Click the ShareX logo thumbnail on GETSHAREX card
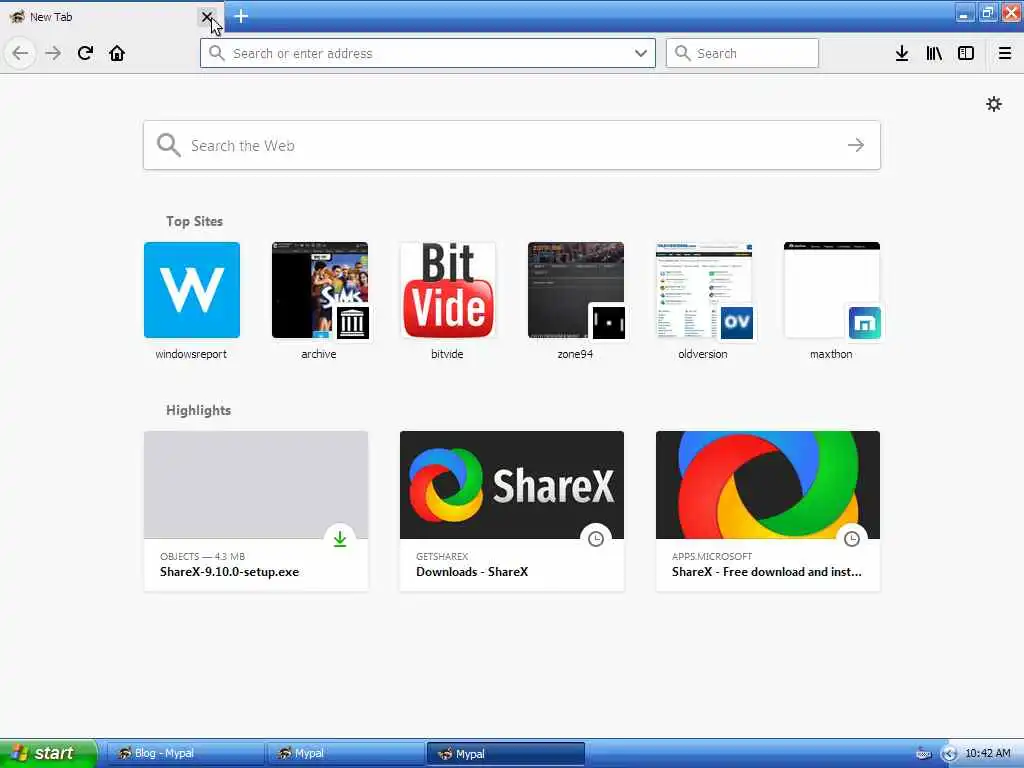Screen dimensions: 1024x768 512,485
